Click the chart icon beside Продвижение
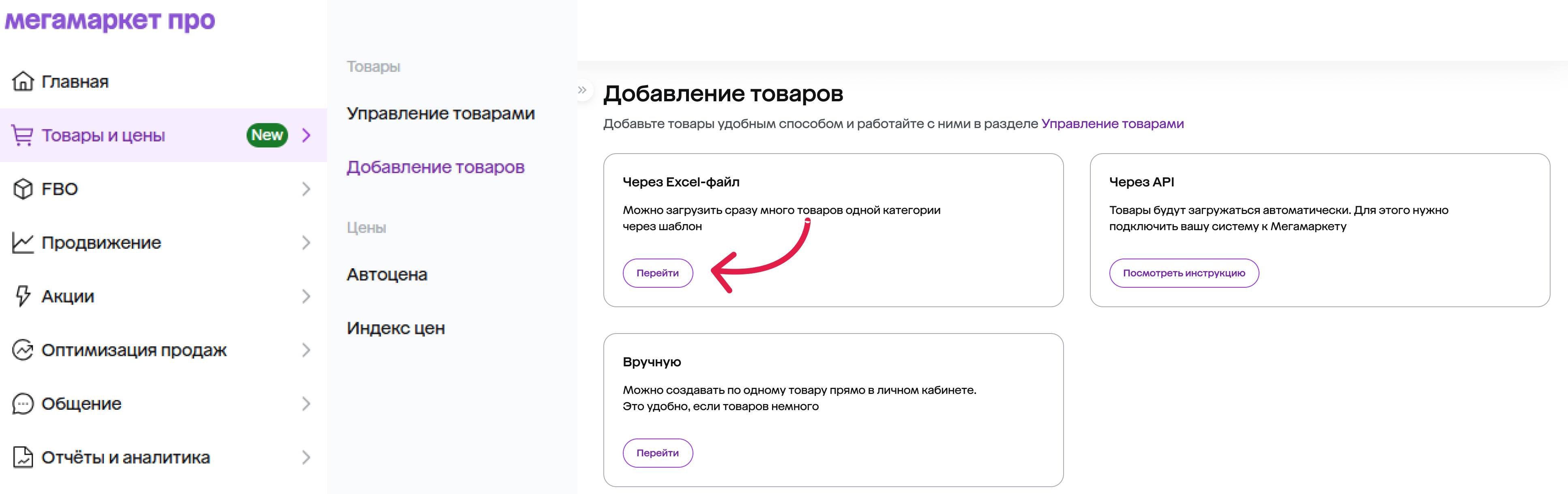Image resolution: width=1568 pixels, height=494 pixels. click(x=23, y=242)
